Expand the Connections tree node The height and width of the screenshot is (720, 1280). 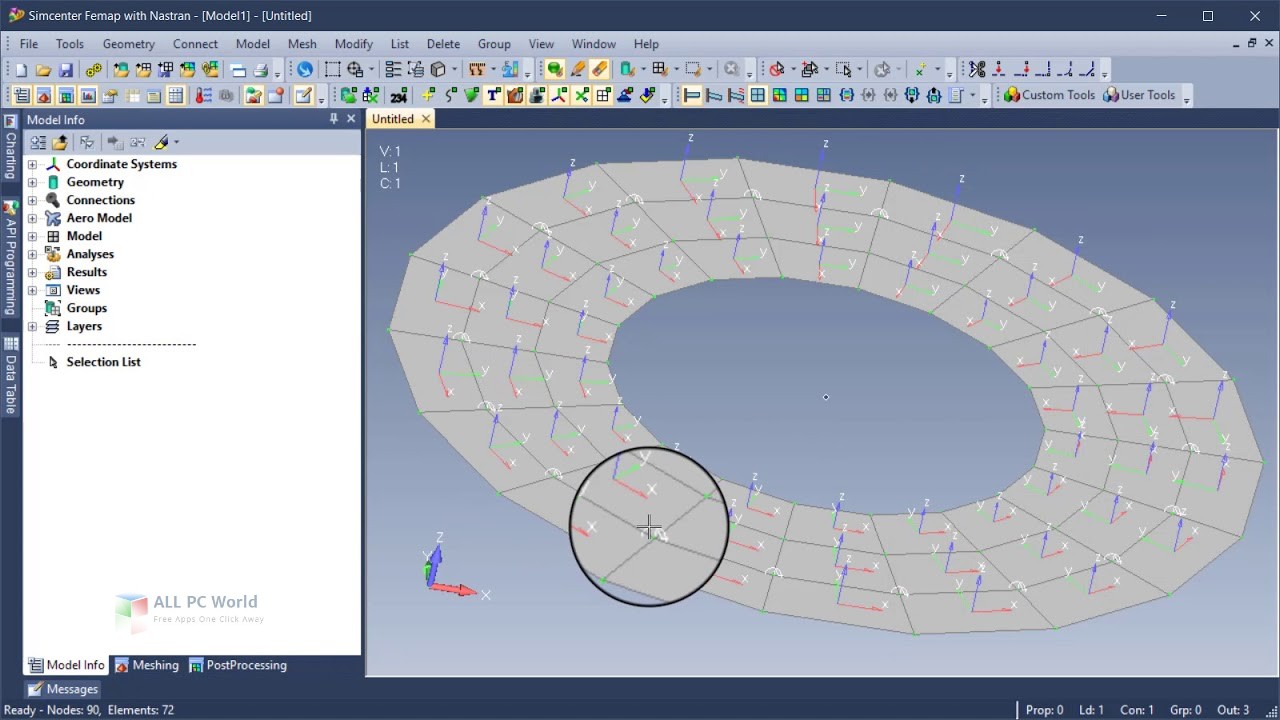(x=32, y=200)
